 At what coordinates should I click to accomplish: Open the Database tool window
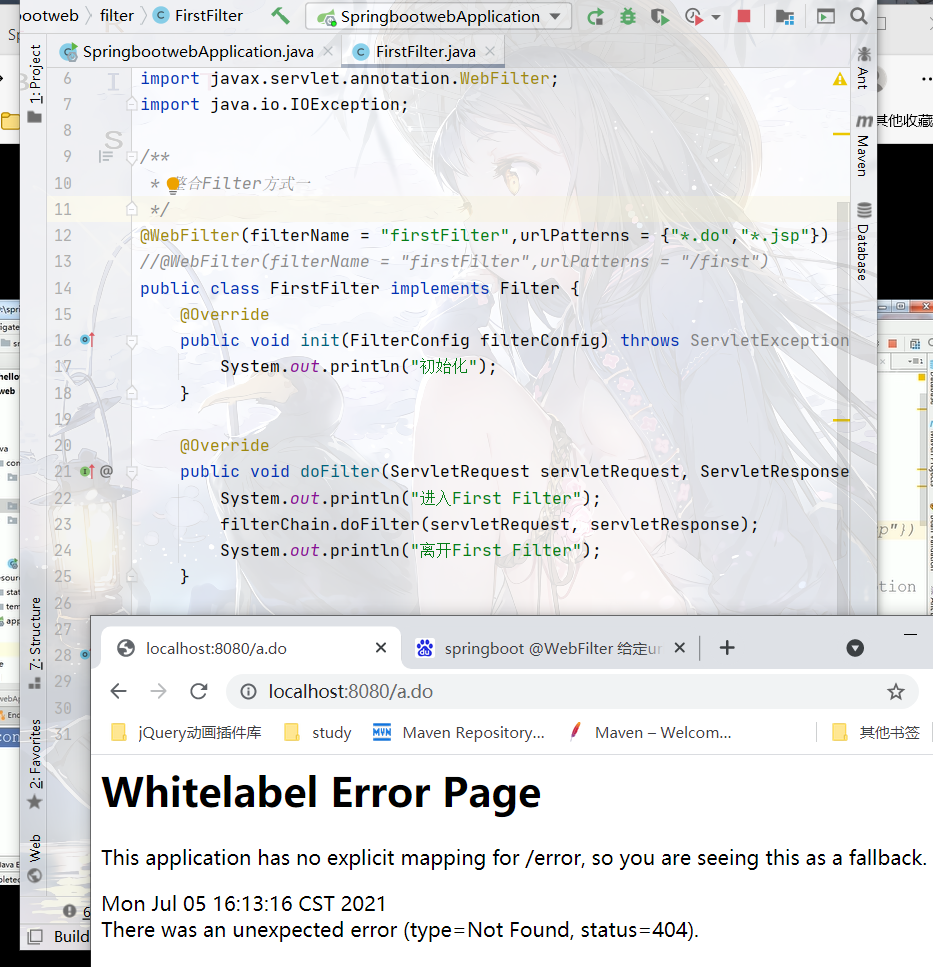coord(863,242)
